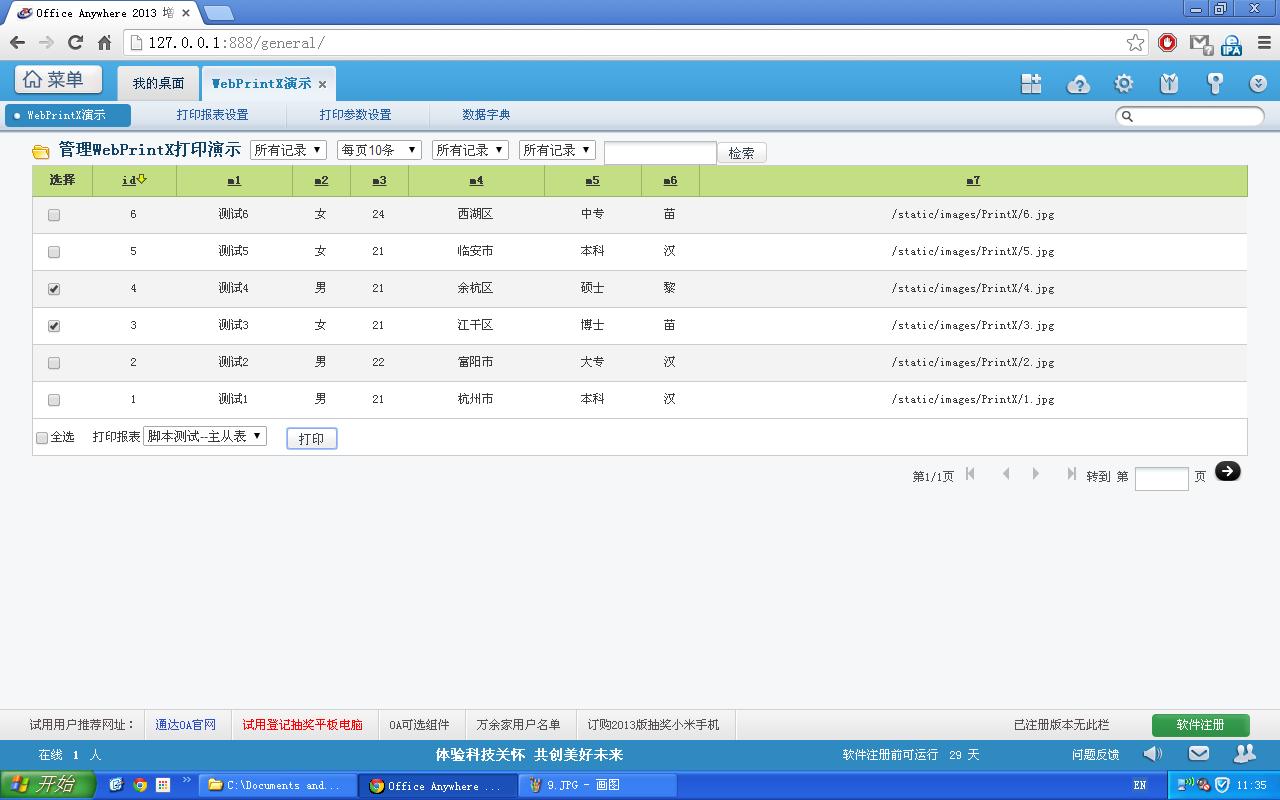Select the WebPrintX演示 top tab
1280x800 pixels.
(261, 84)
